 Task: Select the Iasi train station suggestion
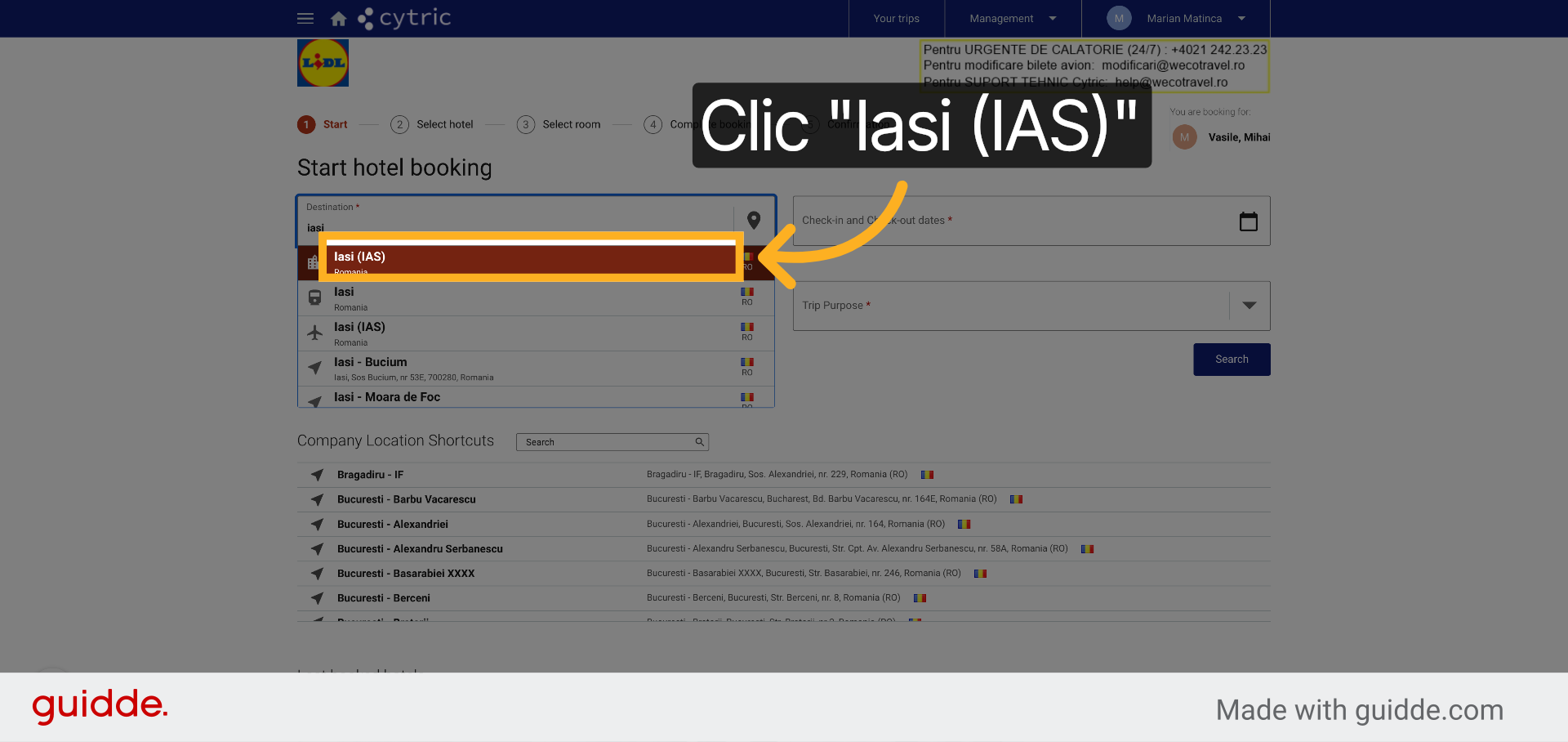point(536,298)
